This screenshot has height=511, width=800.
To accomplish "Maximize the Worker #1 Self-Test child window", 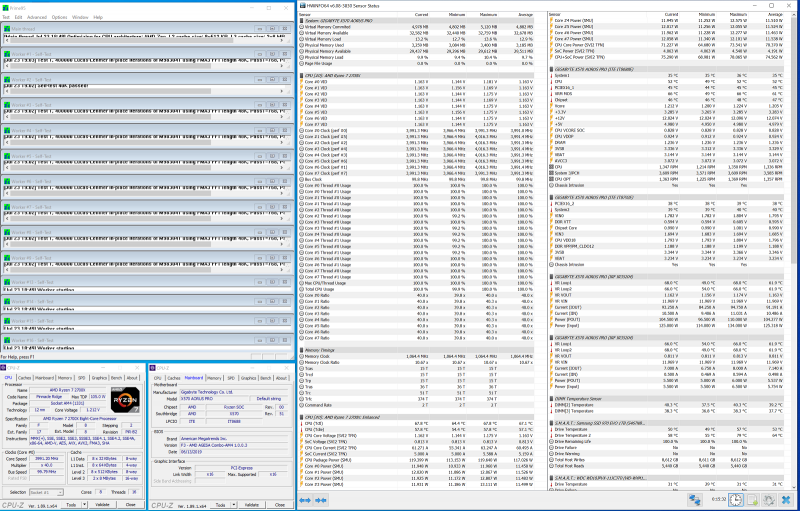I will (x=272, y=54).
